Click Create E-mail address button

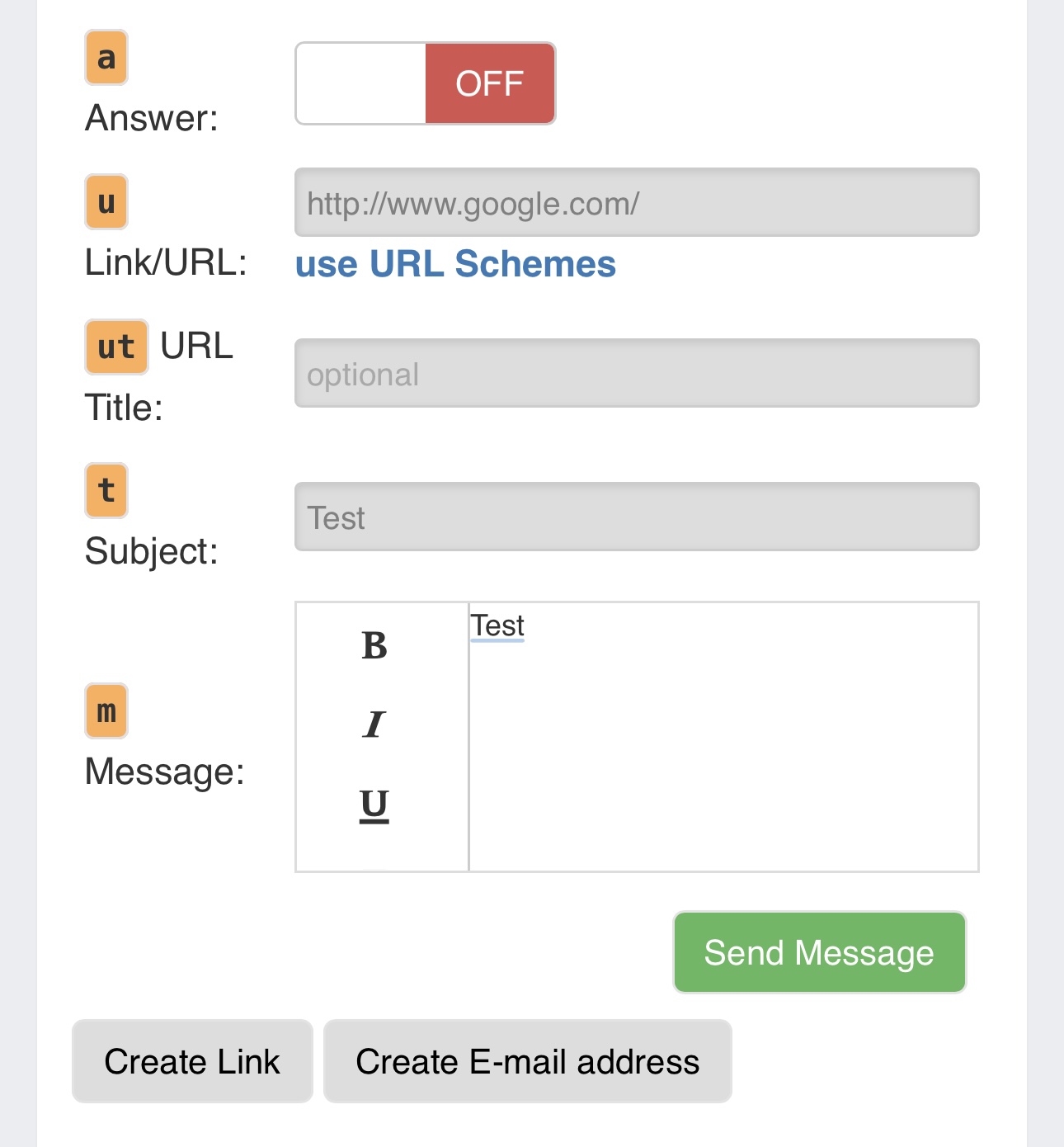click(x=528, y=1061)
